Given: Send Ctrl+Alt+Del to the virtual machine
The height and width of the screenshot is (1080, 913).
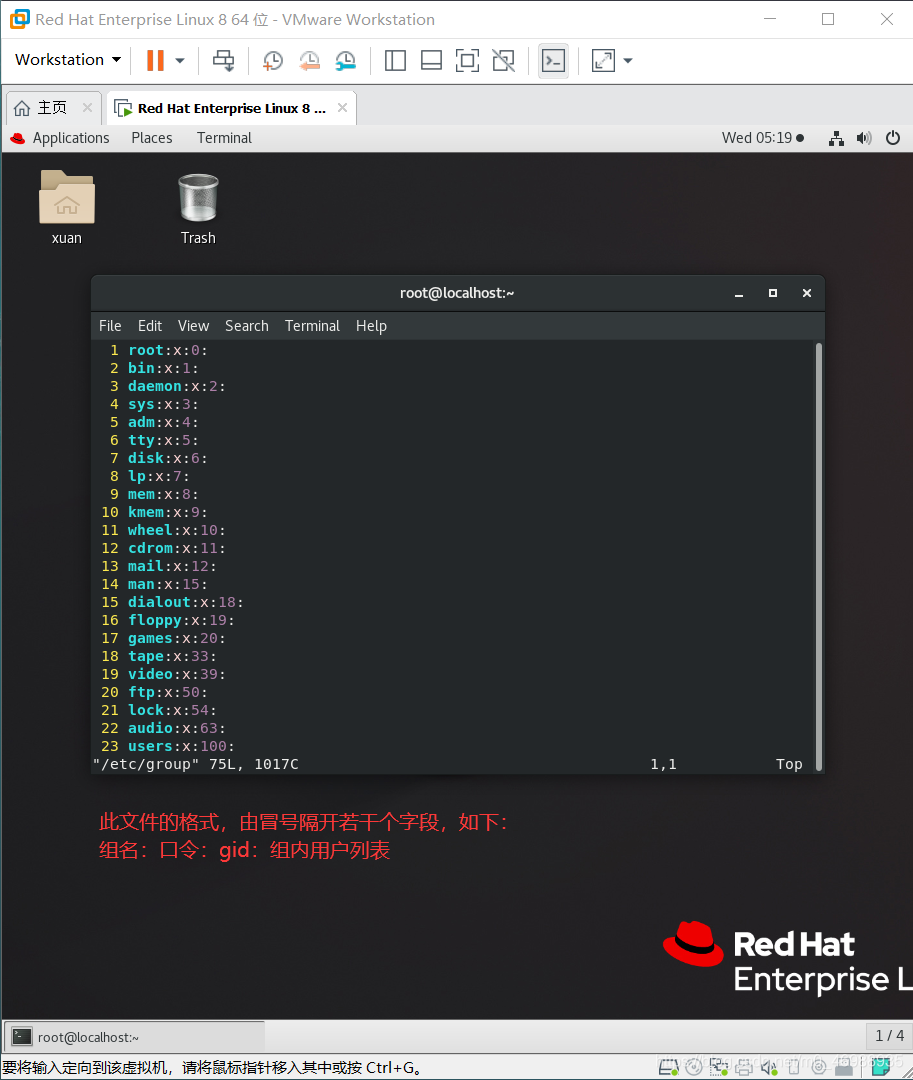Looking at the screenshot, I should (223, 60).
